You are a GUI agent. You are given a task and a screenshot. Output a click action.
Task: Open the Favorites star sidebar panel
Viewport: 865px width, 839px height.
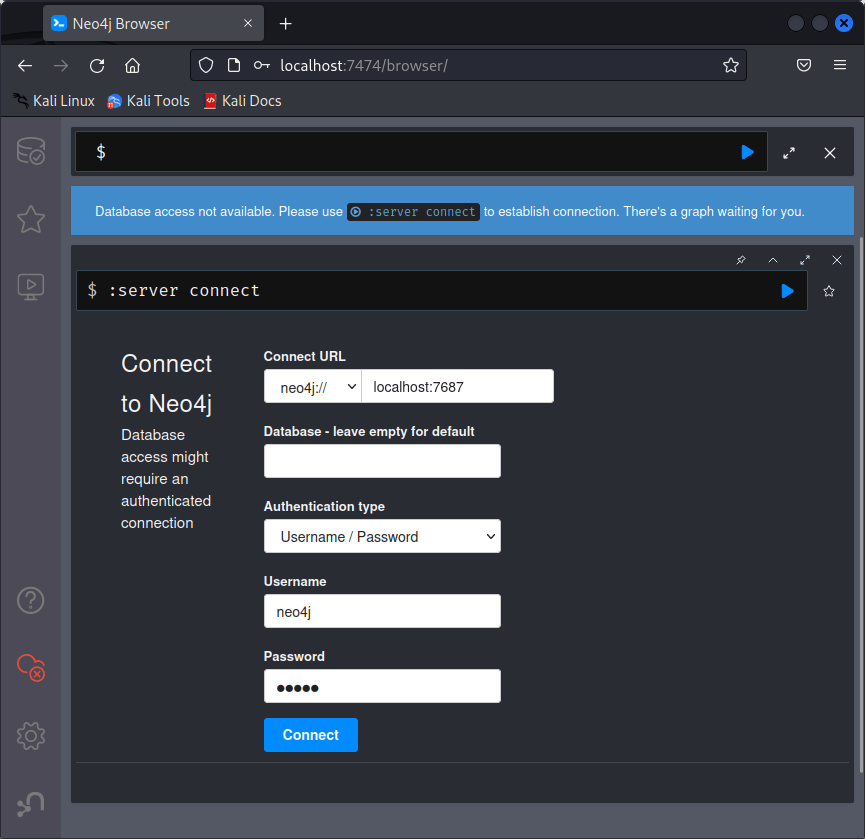tap(31, 219)
